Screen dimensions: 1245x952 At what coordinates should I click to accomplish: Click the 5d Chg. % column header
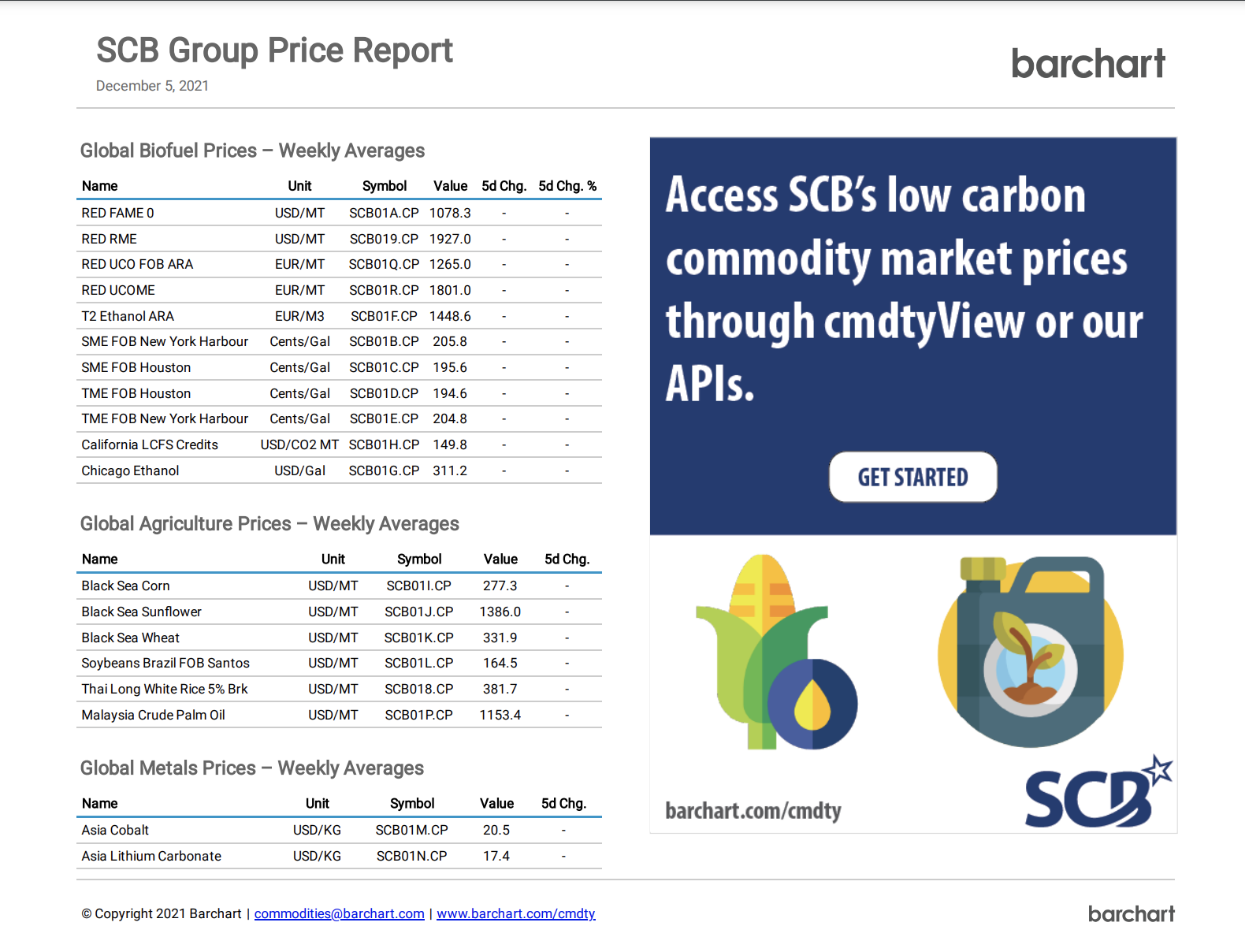(x=567, y=186)
